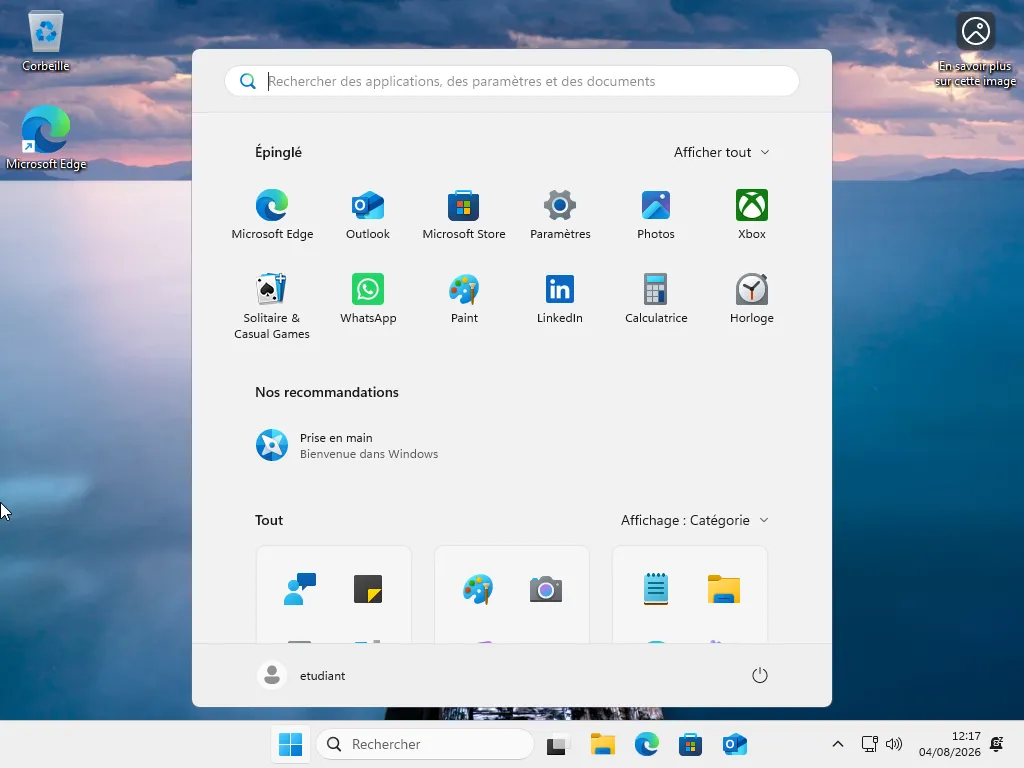Screen dimensions: 1024x768
Task: Expand Afficher tout pinned apps
Action: [722, 152]
